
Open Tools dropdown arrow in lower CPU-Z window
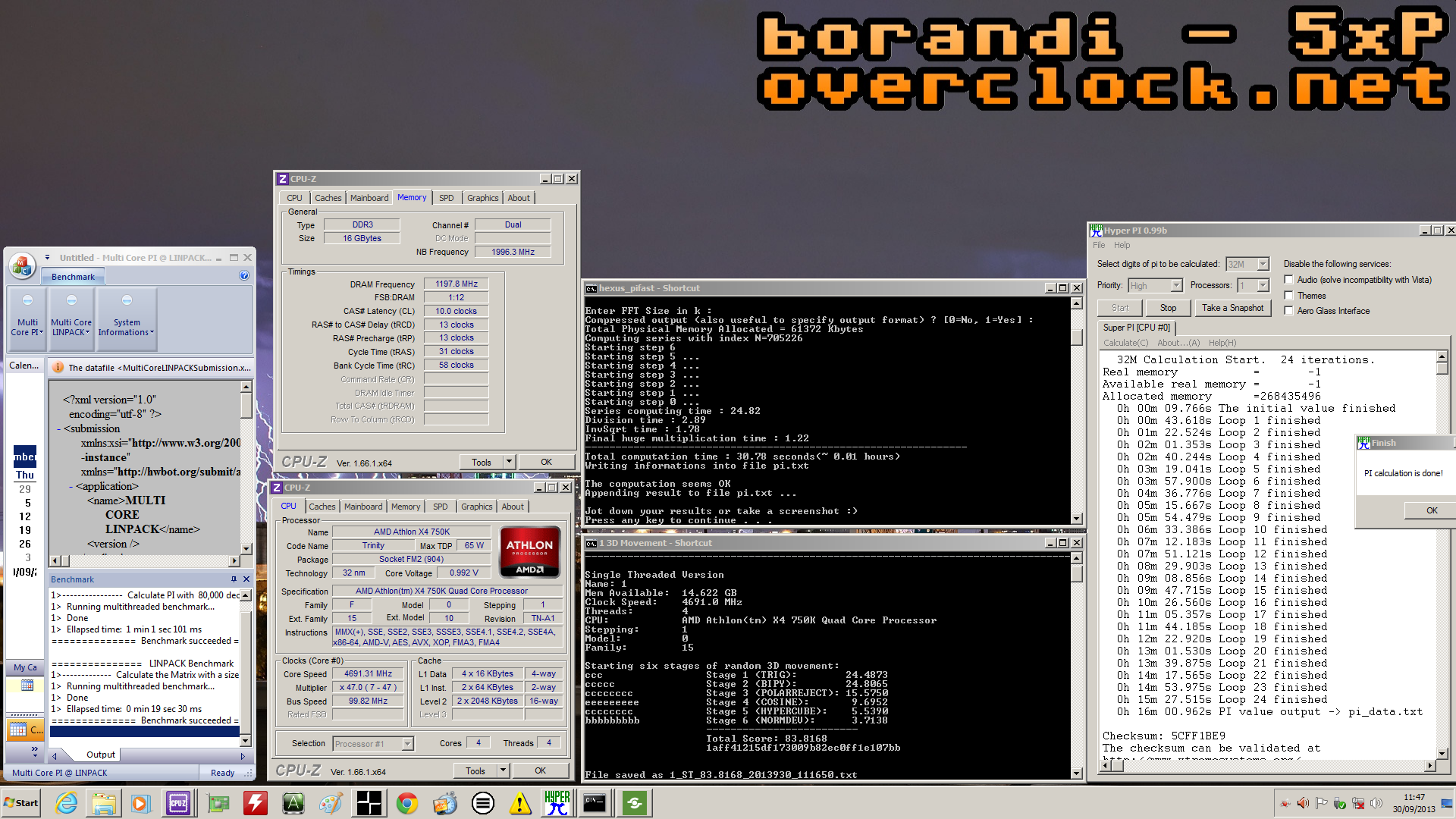tap(503, 770)
